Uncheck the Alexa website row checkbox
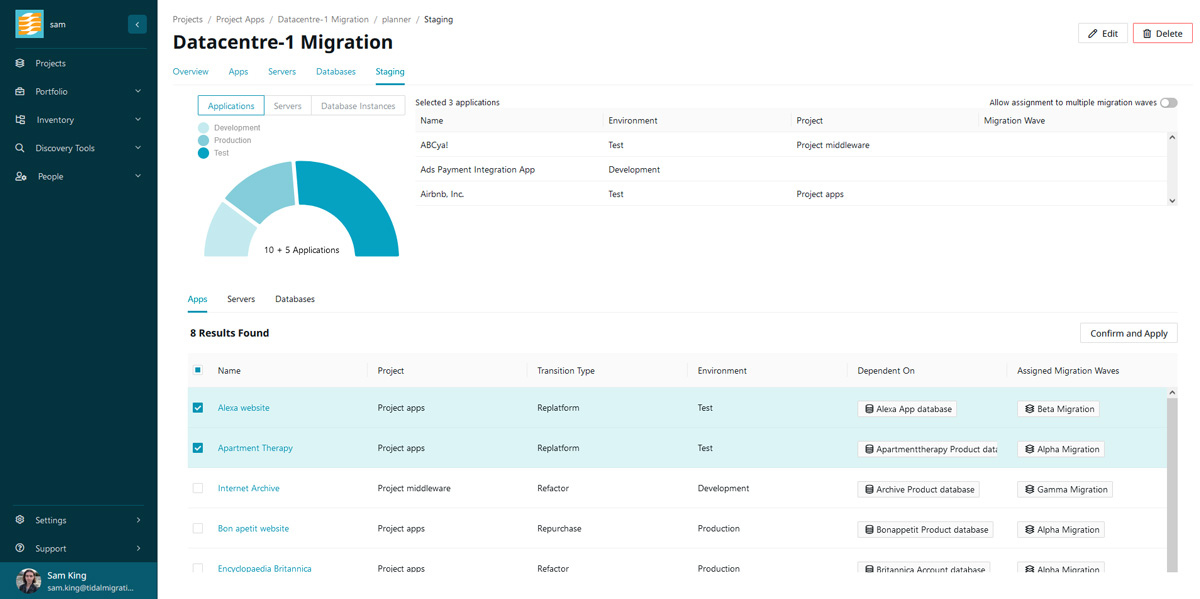The width and height of the screenshot is (1200, 599). (198, 408)
